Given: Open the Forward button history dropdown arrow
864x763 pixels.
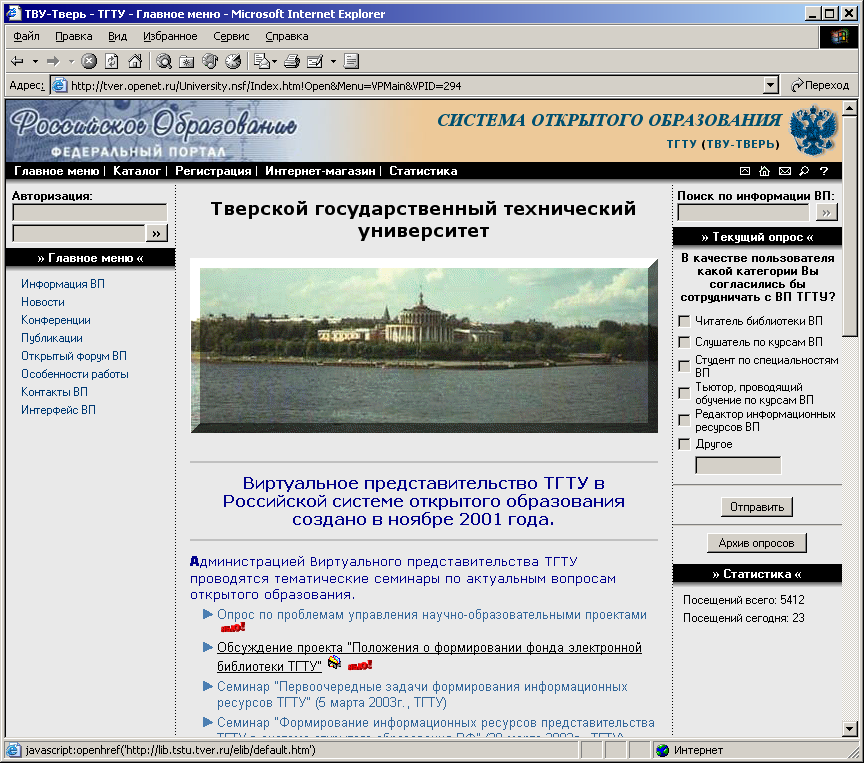Looking at the screenshot, I should 71,61.
